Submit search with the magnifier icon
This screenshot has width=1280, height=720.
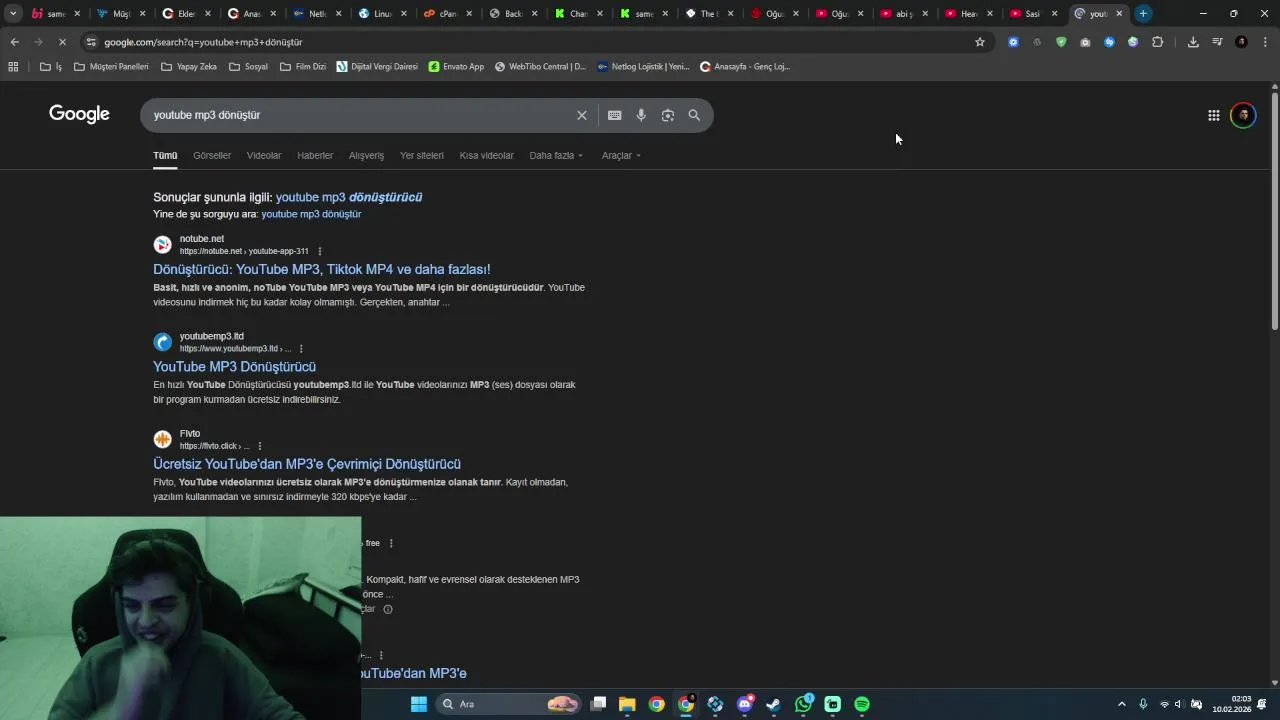(694, 115)
